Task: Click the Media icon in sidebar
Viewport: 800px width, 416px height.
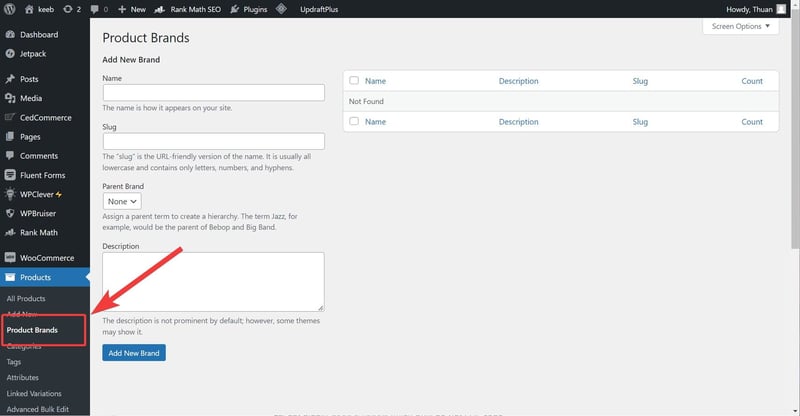Action: pyautogui.click(x=10, y=98)
